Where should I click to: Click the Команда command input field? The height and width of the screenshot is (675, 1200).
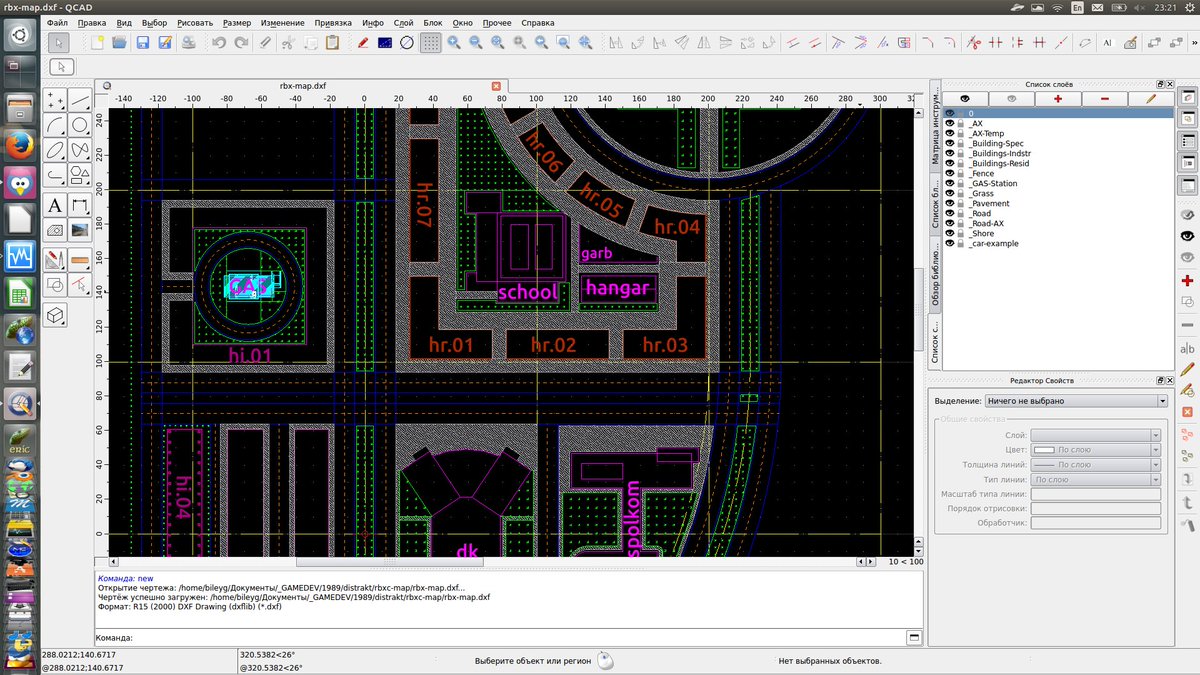518,638
